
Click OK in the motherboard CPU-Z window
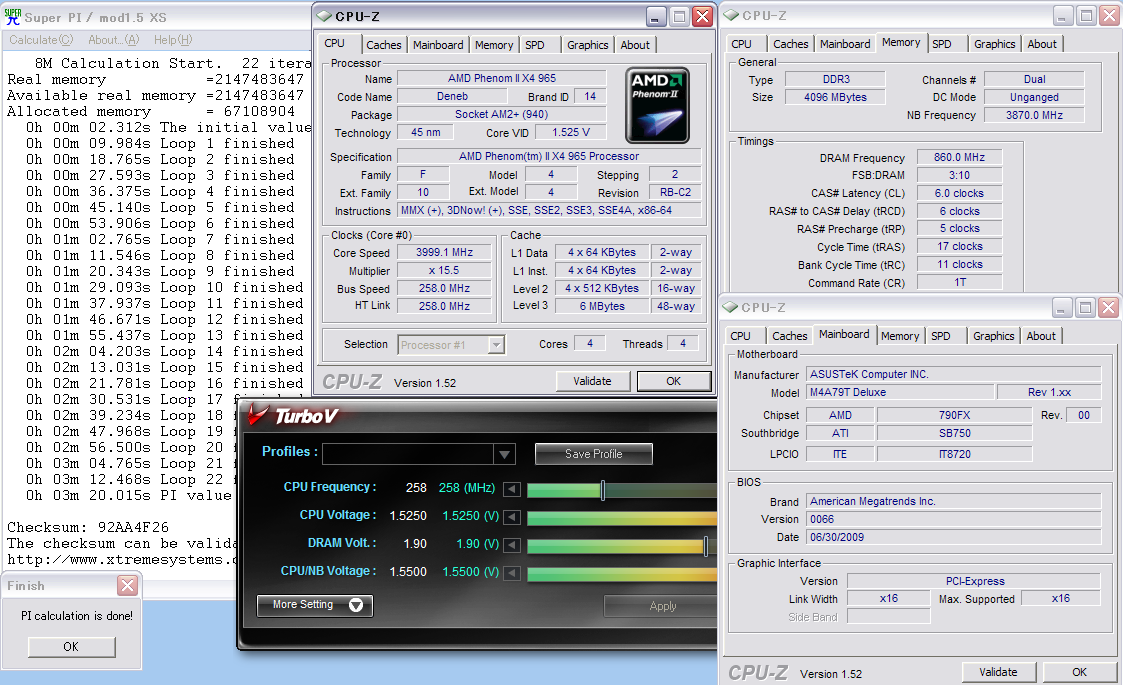pyautogui.click(x=1079, y=672)
